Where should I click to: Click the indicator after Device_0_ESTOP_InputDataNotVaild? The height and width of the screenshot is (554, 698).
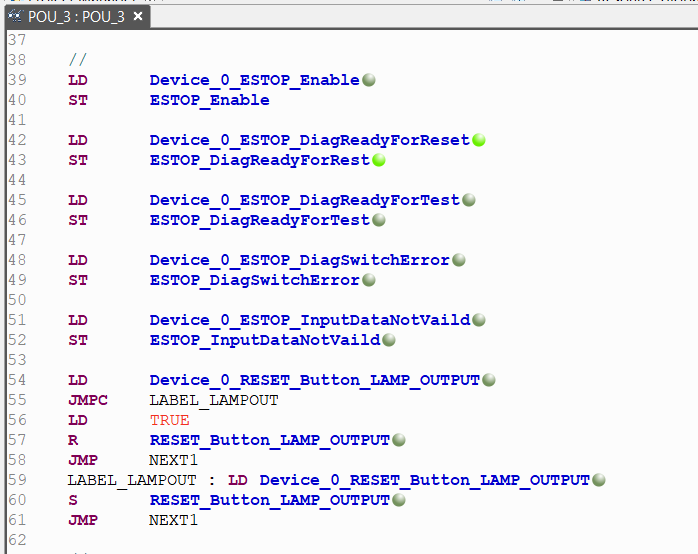click(x=479, y=320)
